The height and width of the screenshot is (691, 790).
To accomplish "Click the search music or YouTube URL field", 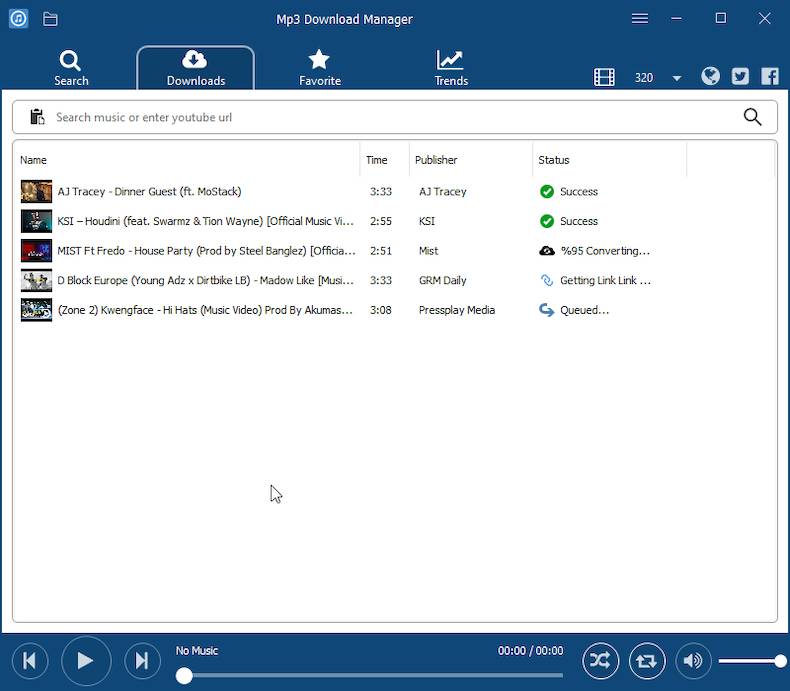I will coord(390,117).
